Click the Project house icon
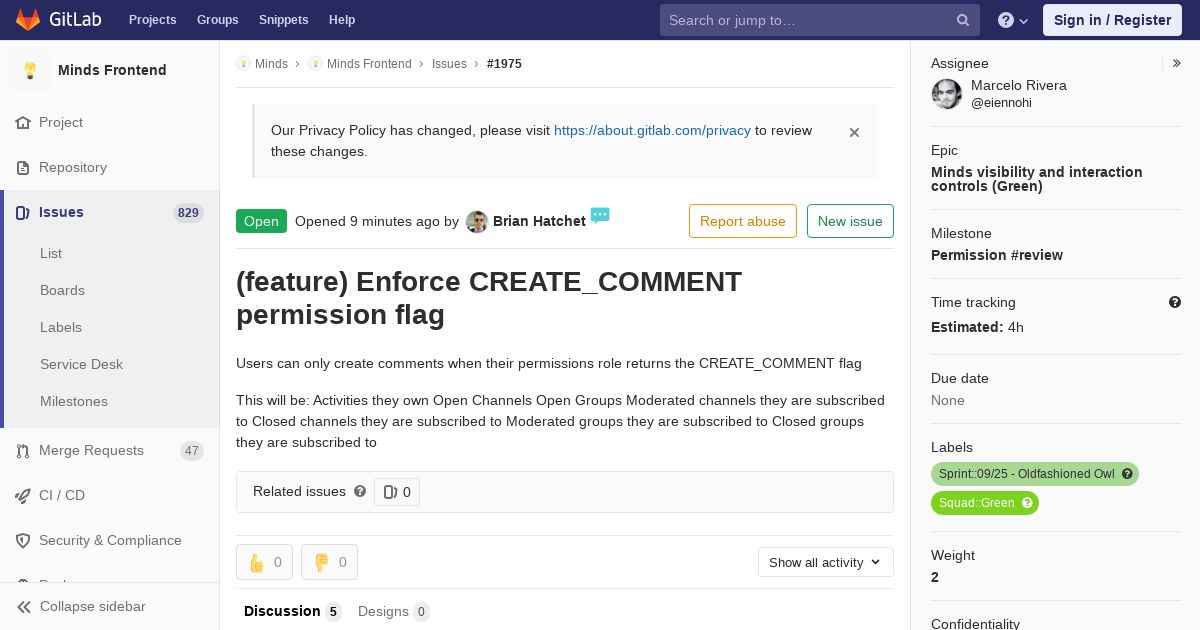This screenshot has height=630, width=1200. 23,123
